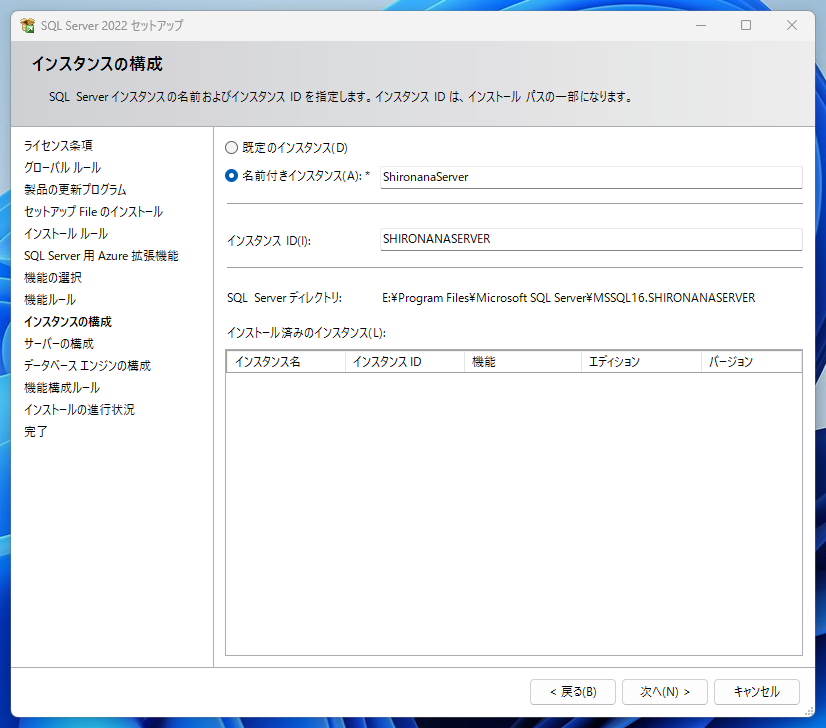This screenshot has height=728, width=826.
Task: Navigate to サーバーの構成
Action: coord(60,343)
